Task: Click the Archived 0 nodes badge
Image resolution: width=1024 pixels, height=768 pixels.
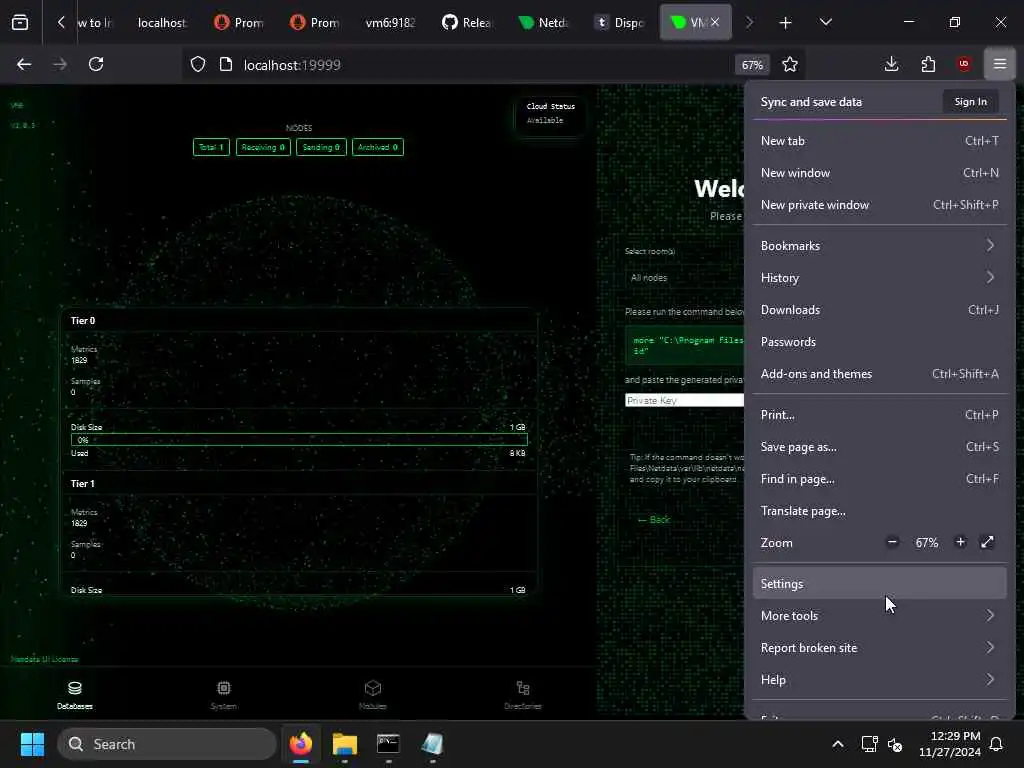Action: (x=377, y=148)
